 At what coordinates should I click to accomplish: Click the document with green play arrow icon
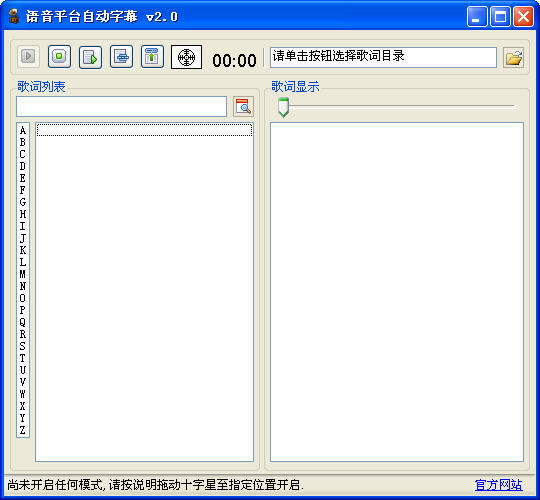[90, 57]
